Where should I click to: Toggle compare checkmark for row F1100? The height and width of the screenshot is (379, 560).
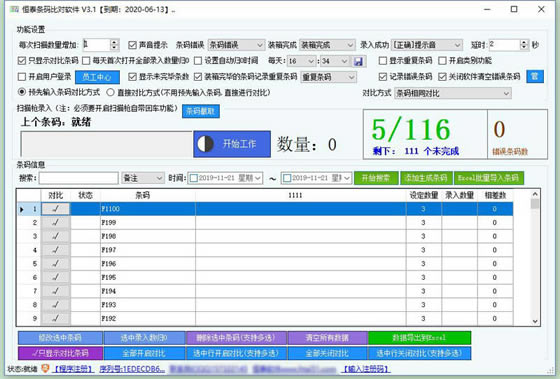click(55, 209)
